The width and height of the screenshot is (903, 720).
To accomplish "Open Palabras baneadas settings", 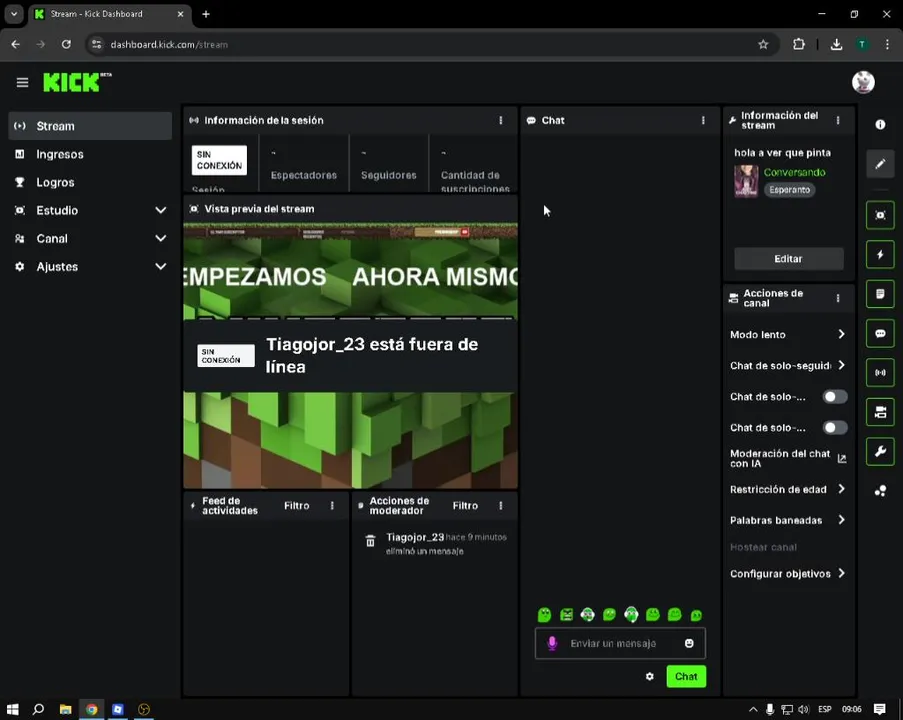I will tap(787, 520).
